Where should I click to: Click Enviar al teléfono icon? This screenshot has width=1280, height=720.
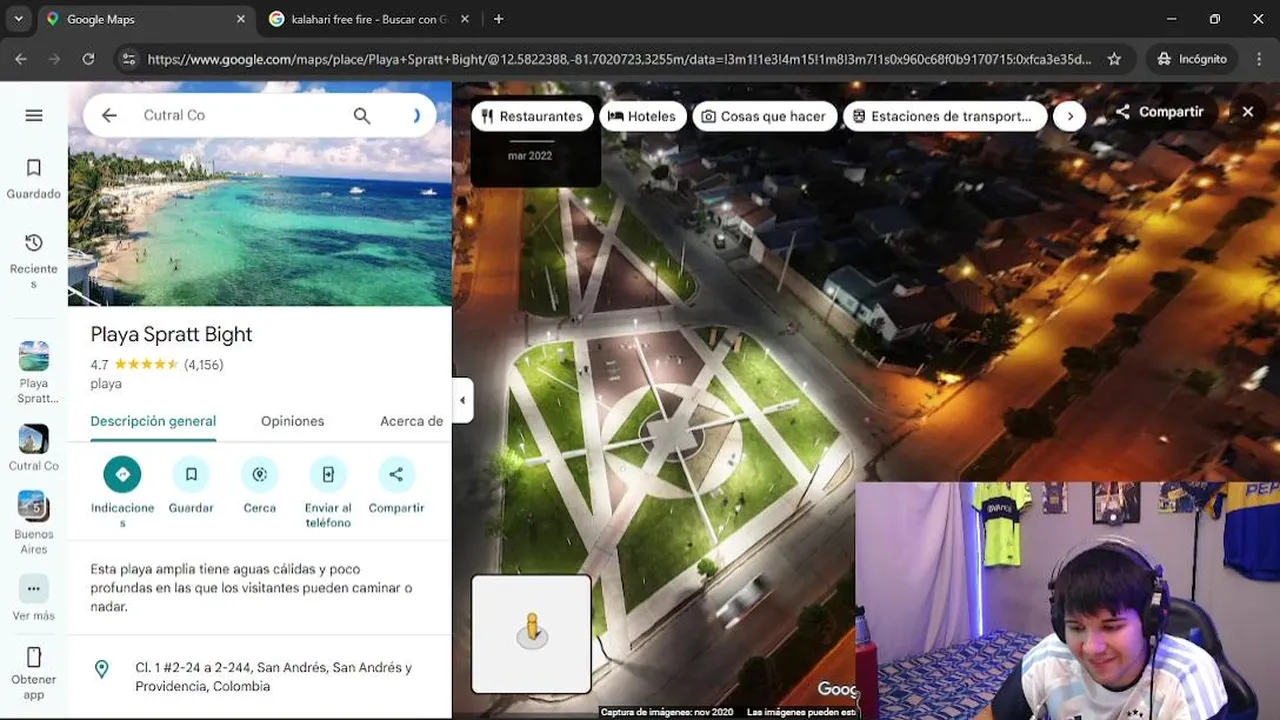point(328,474)
